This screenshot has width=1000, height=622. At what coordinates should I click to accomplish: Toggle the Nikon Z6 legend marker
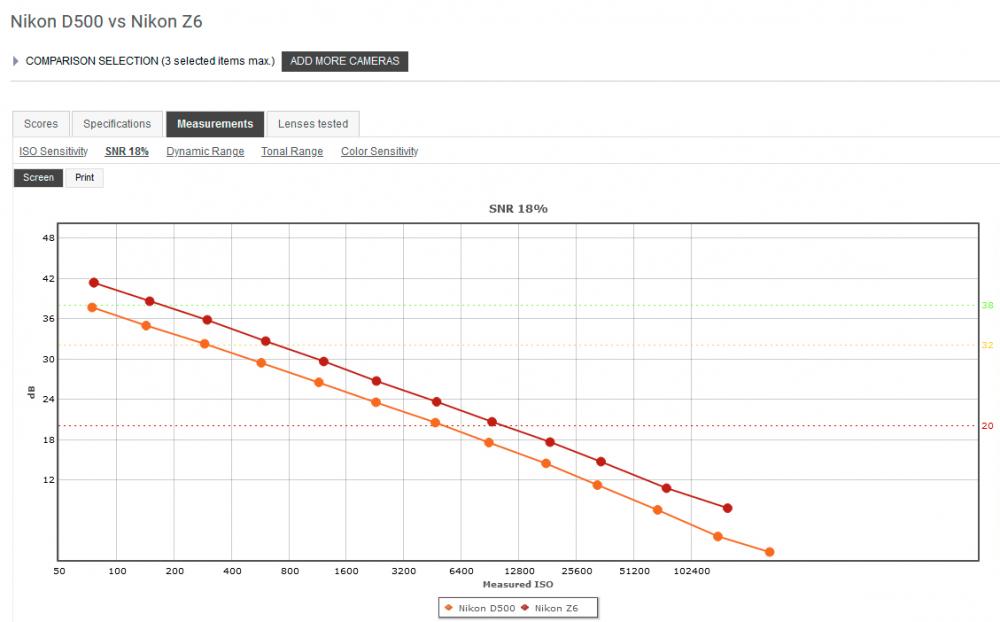pyautogui.click(x=525, y=608)
